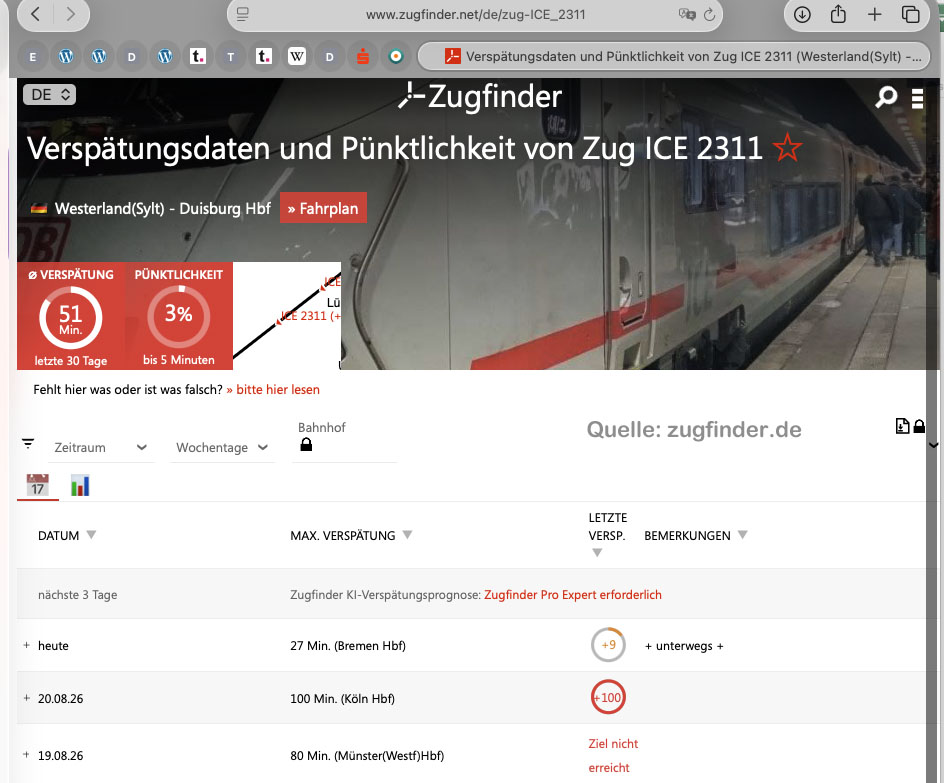Screen dimensions: 944x783
Task: Click the address bar URL zugfinder.net
Action: (x=476, y=14)
